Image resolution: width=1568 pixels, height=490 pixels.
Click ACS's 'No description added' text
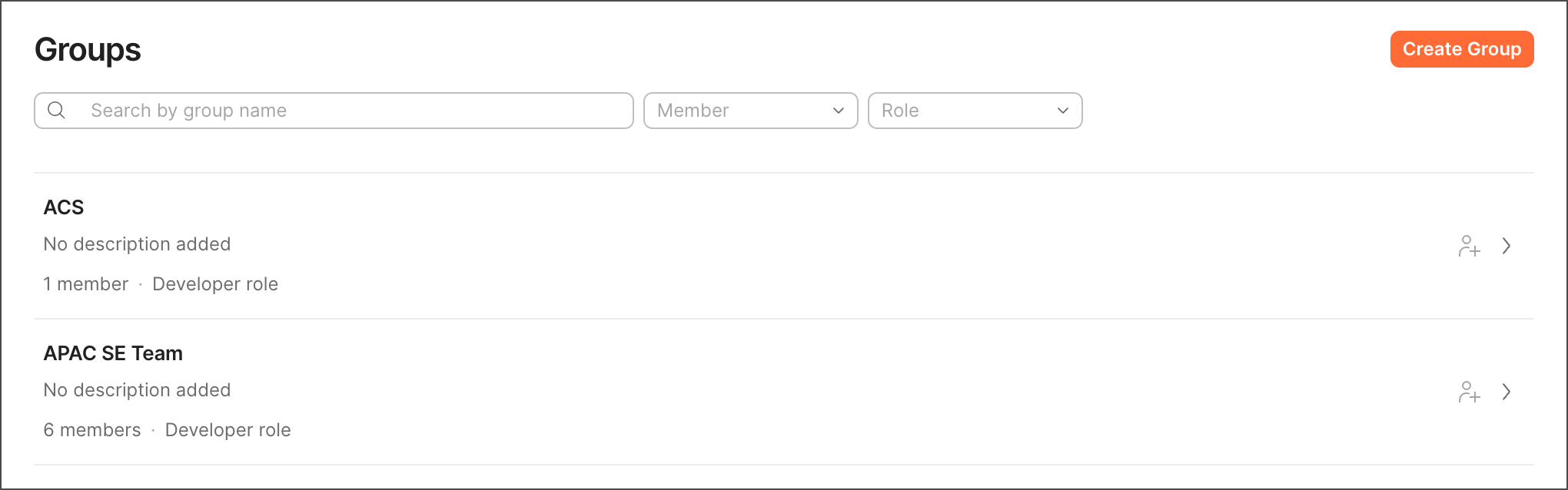pos(137,244)
